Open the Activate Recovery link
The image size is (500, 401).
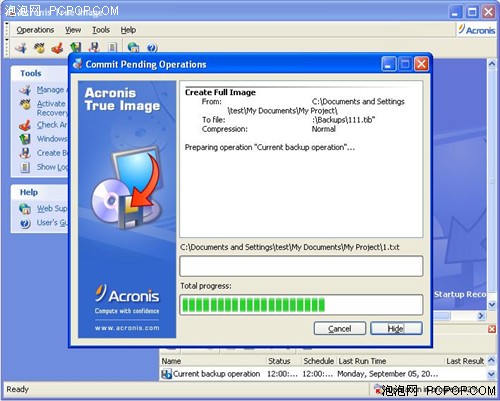coord(52,108)
